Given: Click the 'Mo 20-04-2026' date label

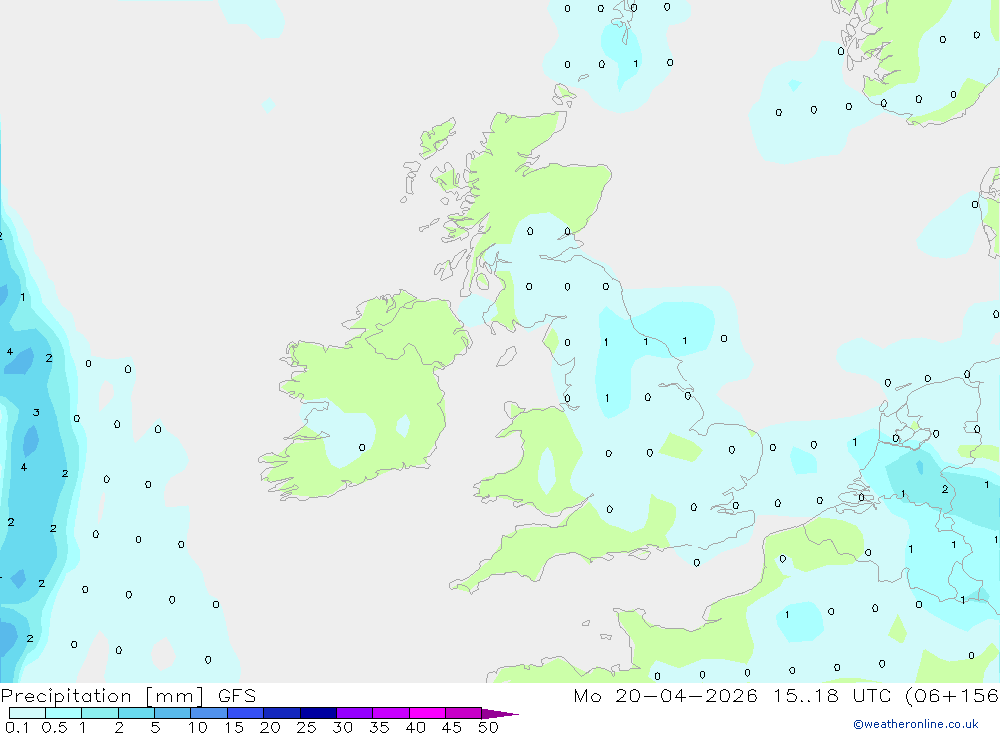Looking at the screenshot, I should 665,696.
